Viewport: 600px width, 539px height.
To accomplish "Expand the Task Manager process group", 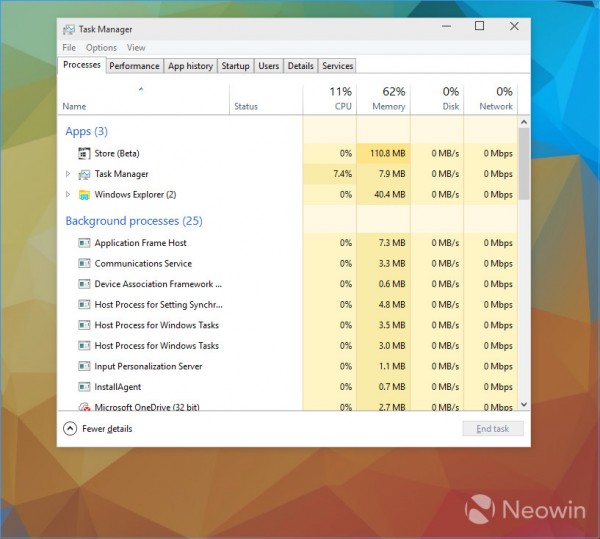I will pyautogui.click(x=68, y=174).
